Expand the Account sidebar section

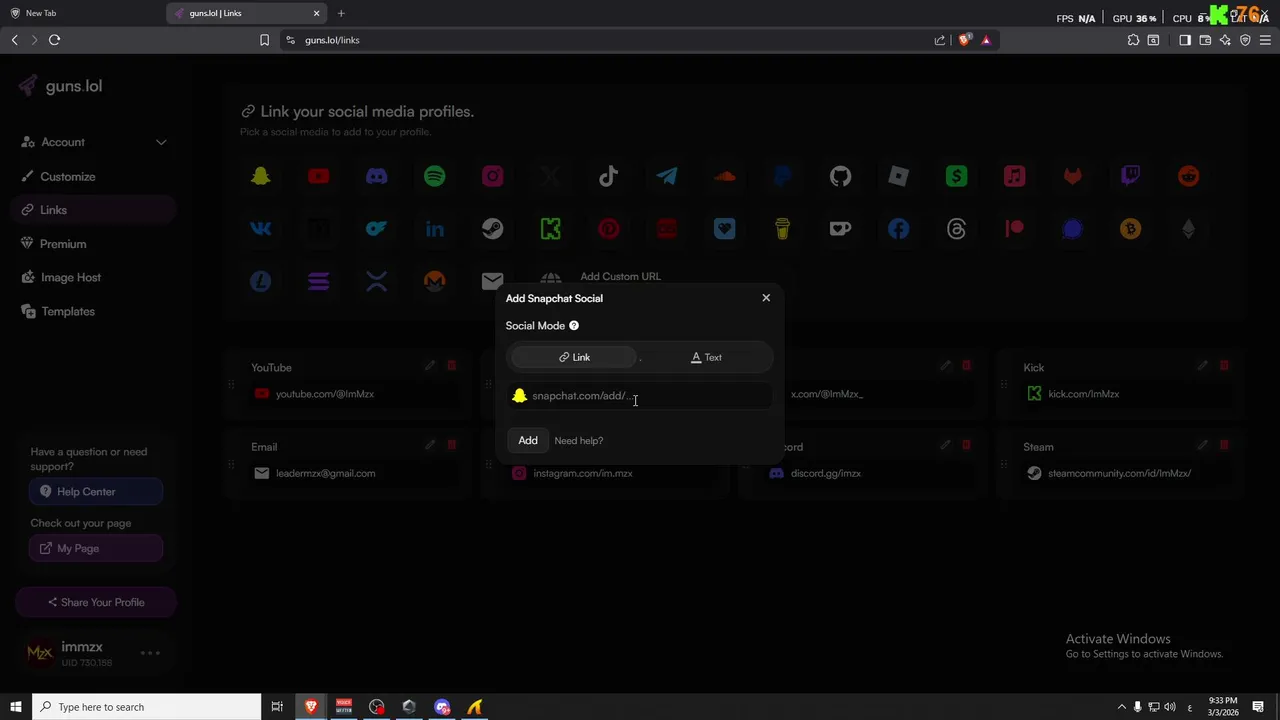95,142
